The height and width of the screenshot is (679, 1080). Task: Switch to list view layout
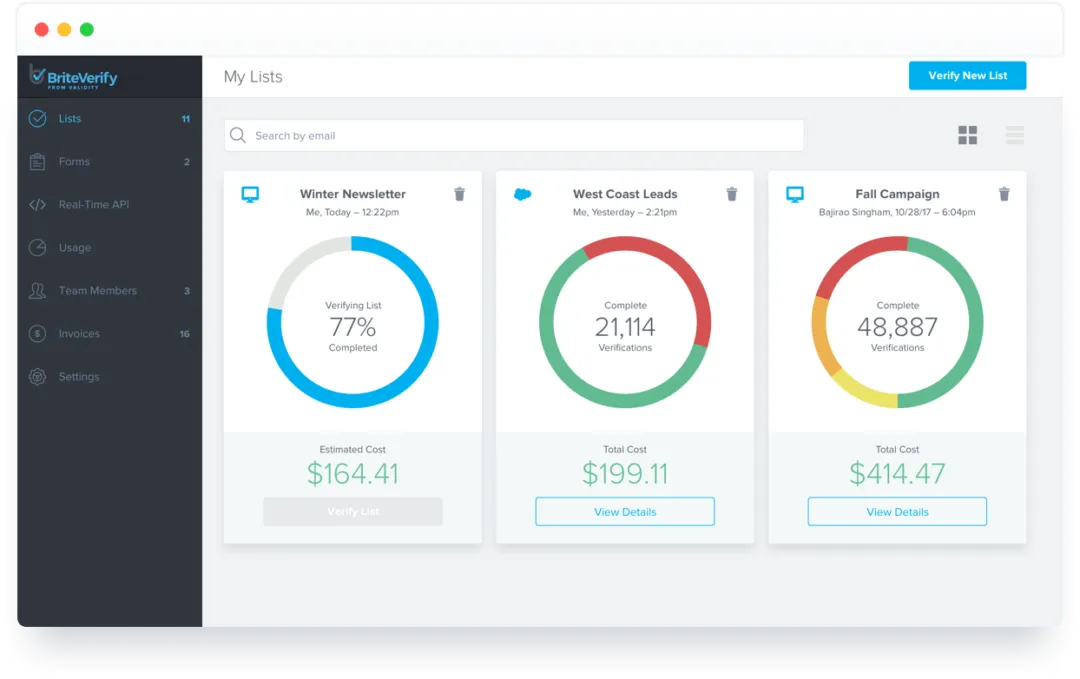coord(1014,135)
